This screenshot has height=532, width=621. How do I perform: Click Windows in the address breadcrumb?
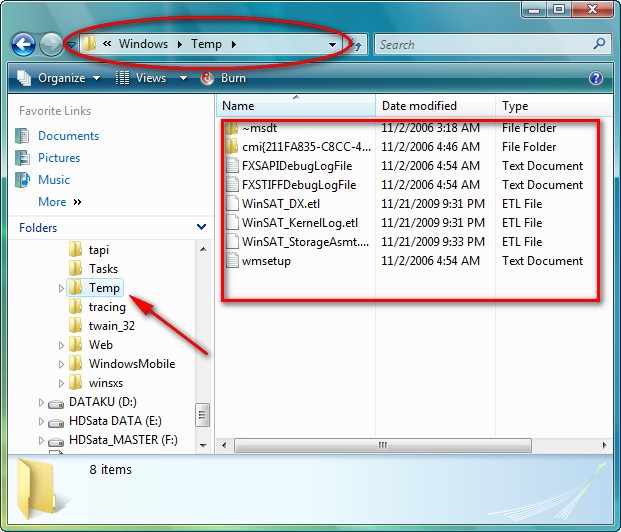[x=143, y=44]
